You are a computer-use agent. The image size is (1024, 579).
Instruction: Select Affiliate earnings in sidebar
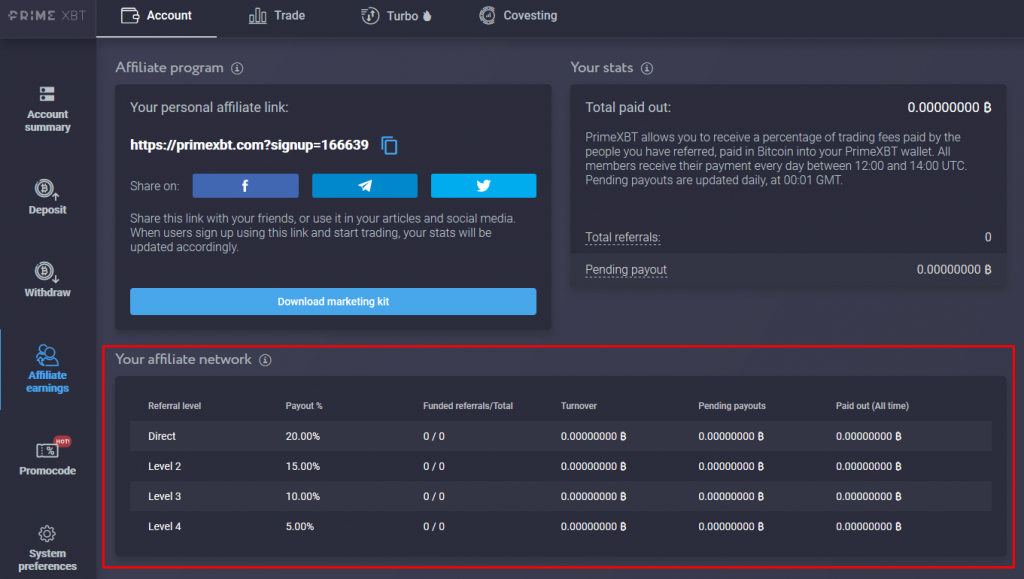pyautogui.click(x=47, y=369)
